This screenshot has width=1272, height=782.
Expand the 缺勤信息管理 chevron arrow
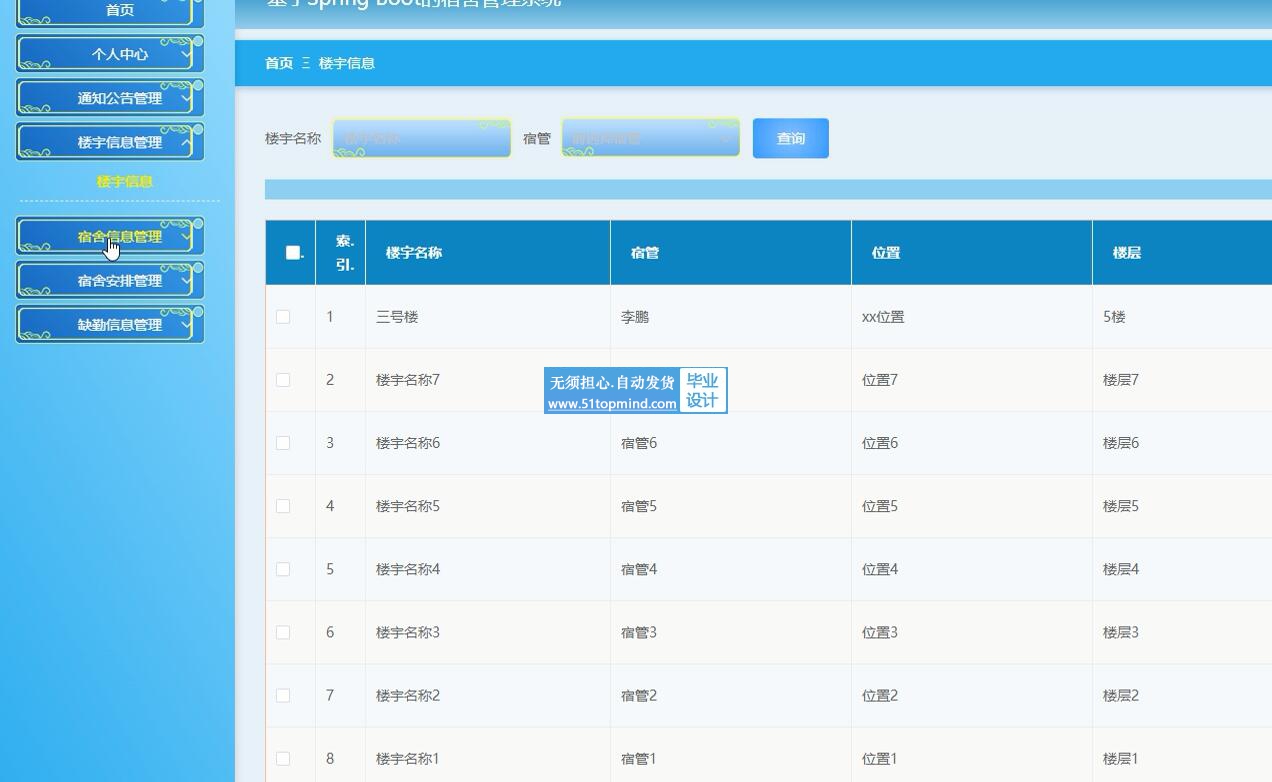coord(186,325)
